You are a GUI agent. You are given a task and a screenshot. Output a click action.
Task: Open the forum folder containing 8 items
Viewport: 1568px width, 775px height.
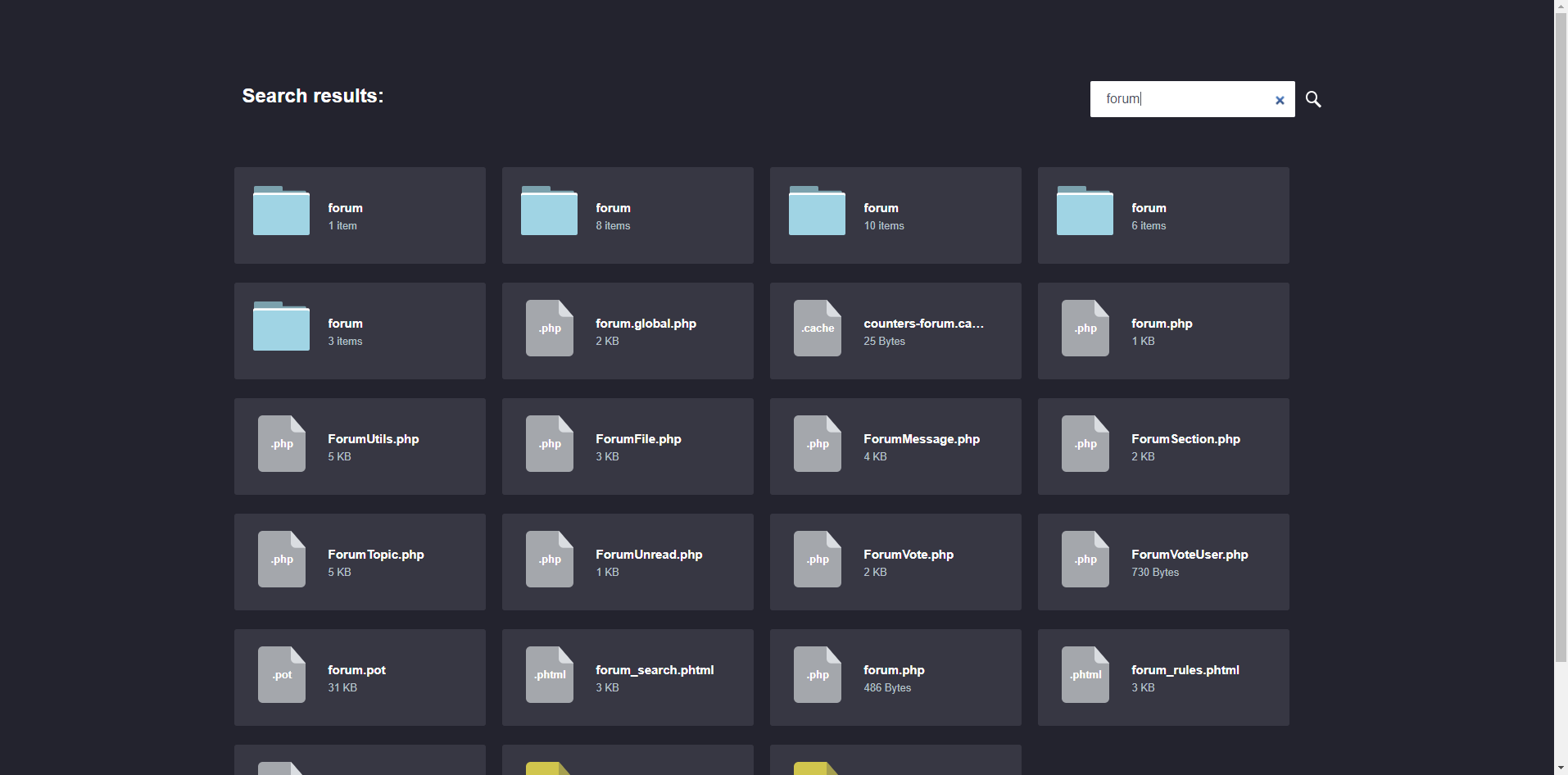[x=628, y=215]
